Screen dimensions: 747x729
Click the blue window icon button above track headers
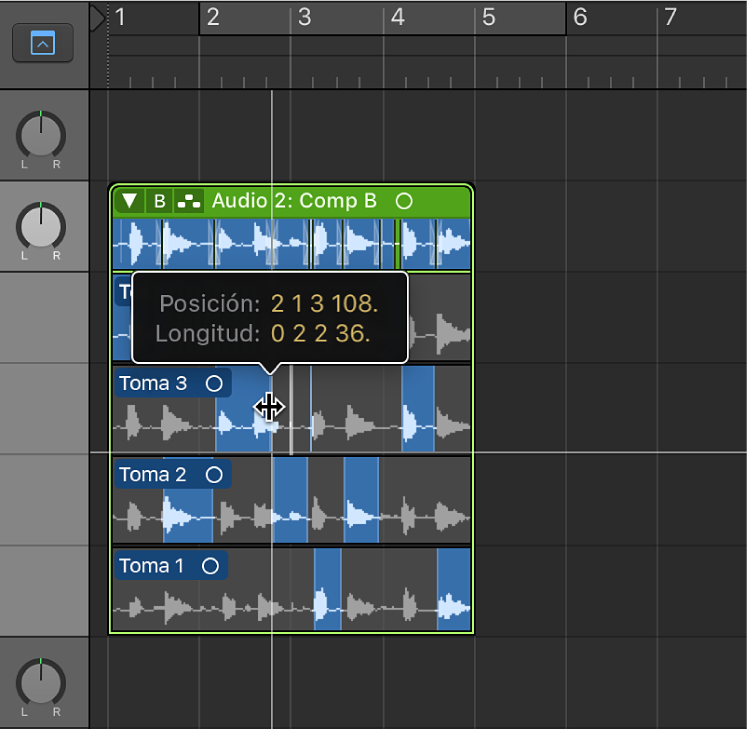pos(43,43)
